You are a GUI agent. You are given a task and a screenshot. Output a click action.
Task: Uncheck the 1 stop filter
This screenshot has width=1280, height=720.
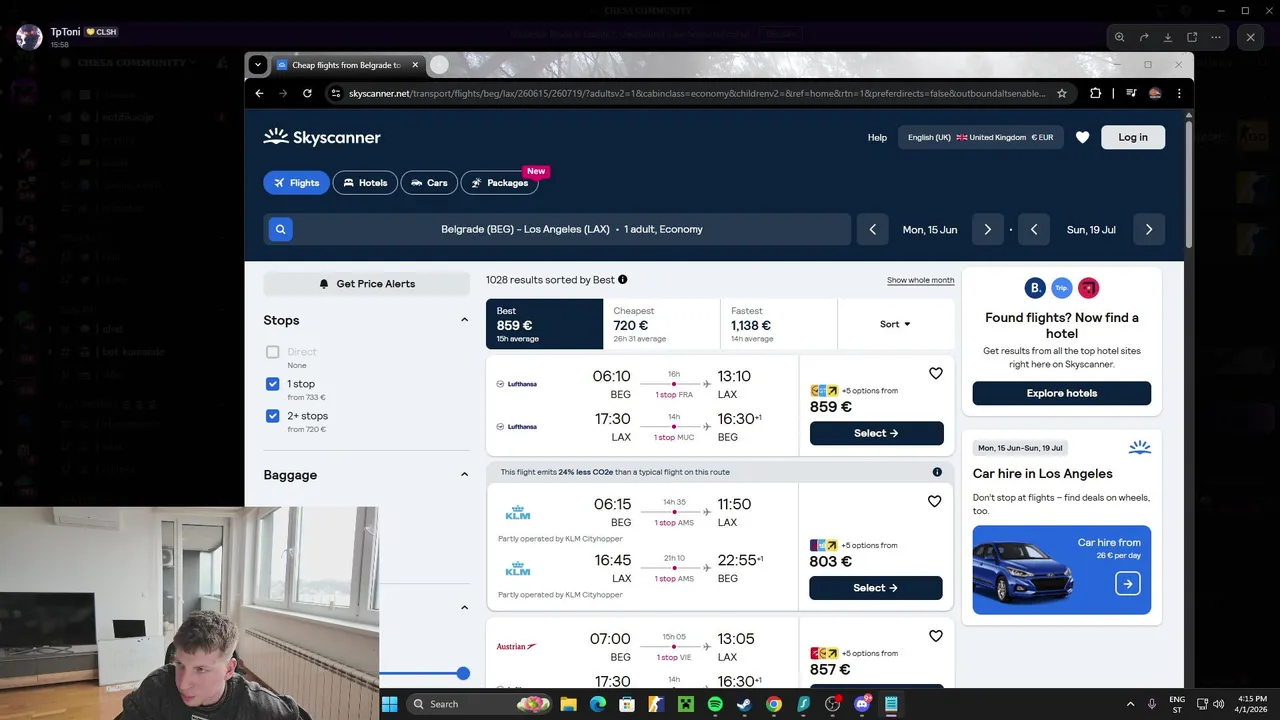pyautogui.click(x=273, y=384)
